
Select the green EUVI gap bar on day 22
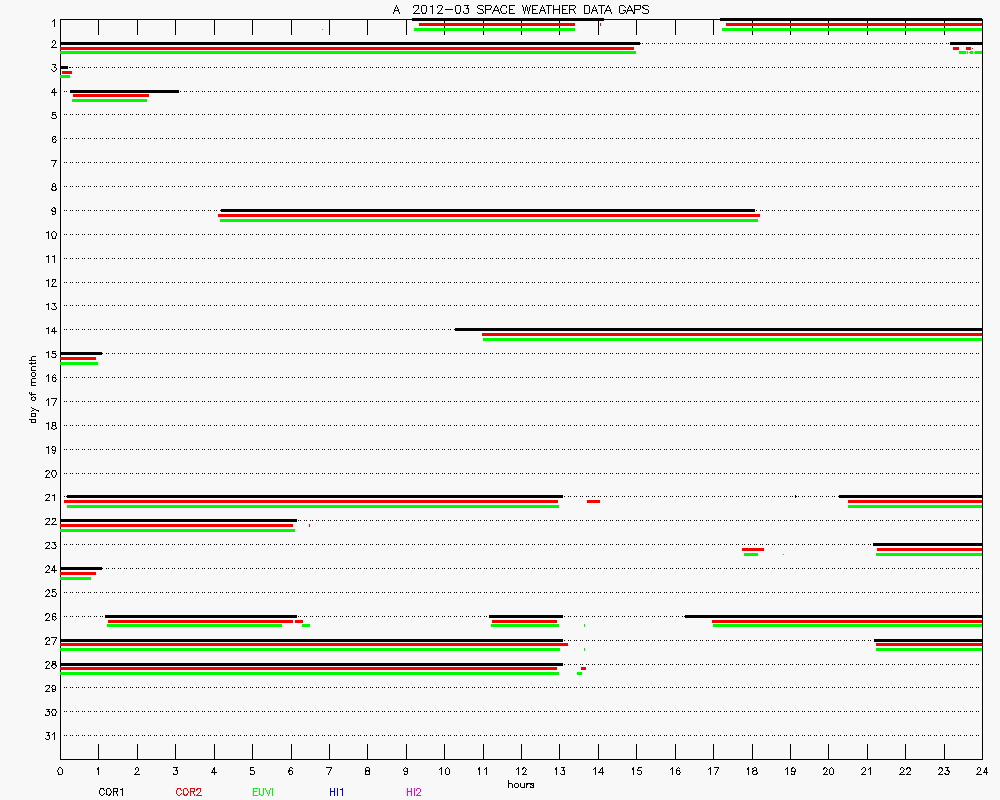[177, 530]
